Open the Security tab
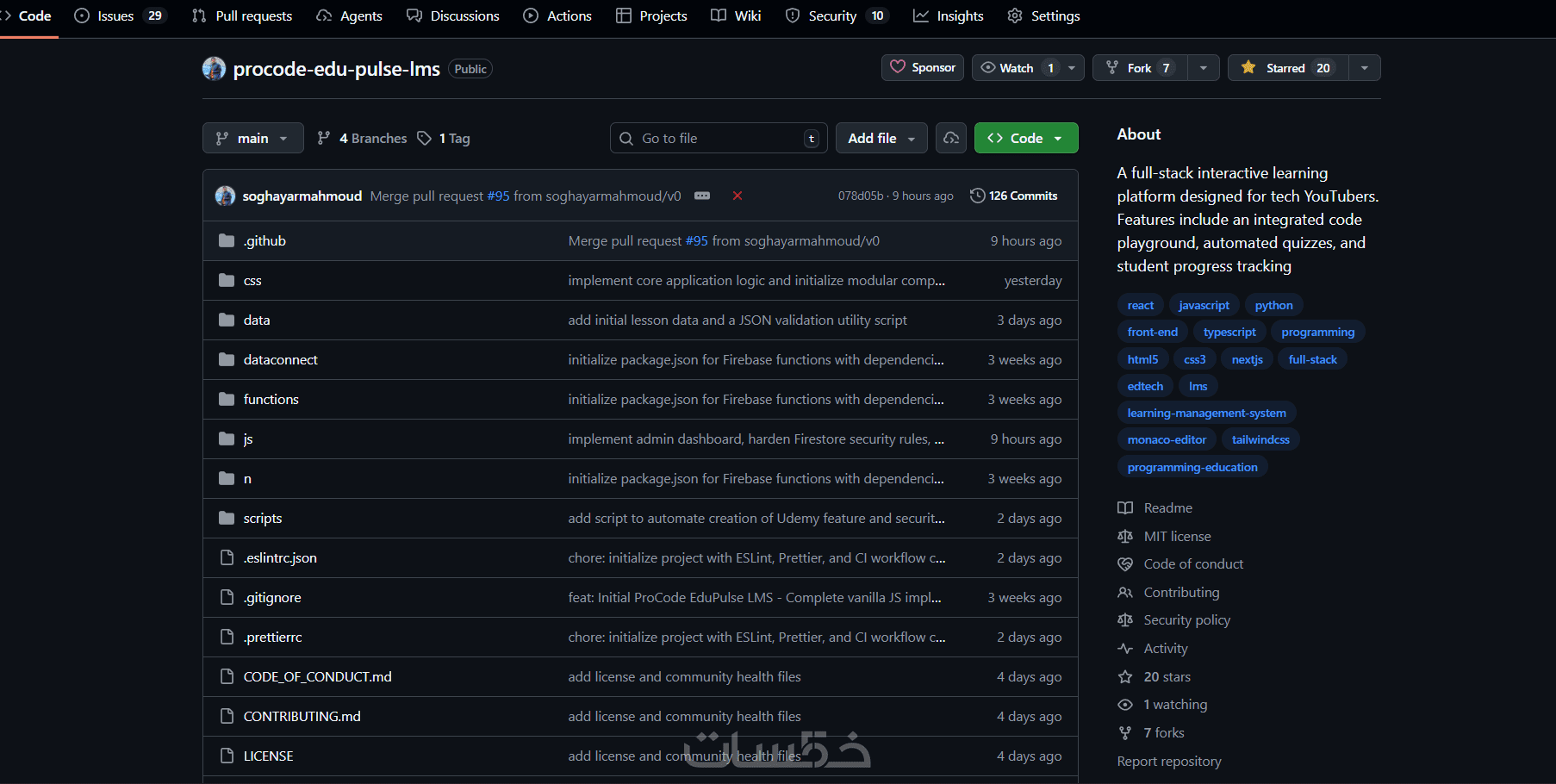 pos(835,16)
